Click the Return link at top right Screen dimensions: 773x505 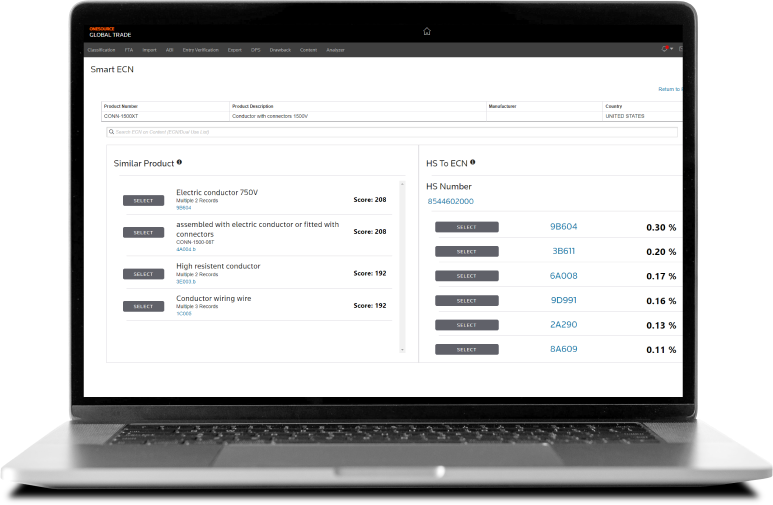(x=669, y=89)
